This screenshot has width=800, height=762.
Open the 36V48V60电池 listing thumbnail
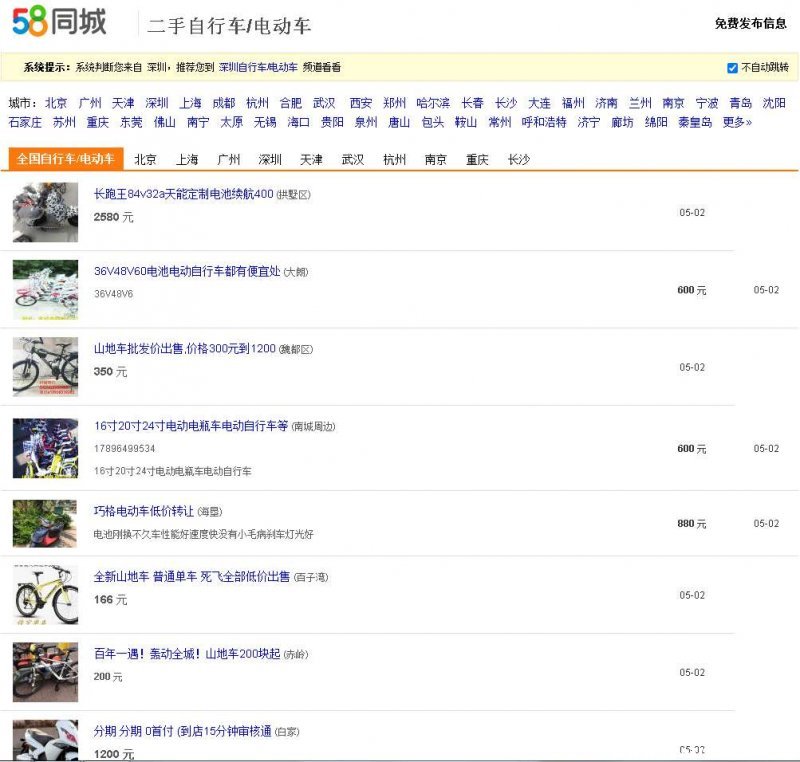[45, 289]
